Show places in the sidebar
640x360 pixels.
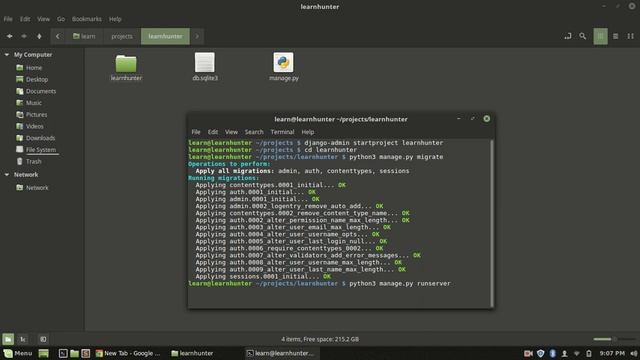tap(8, 339)
